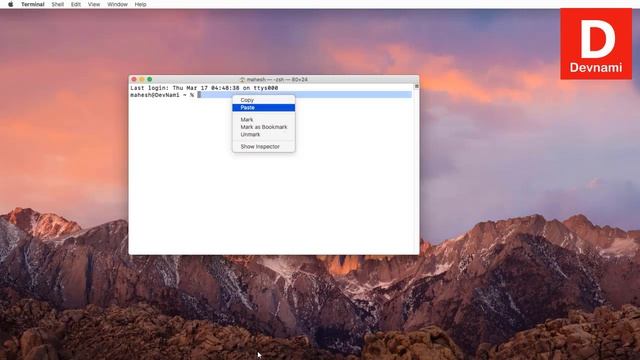This screenshot has height=360, width=640.
Task: Click the Terminal scrollbar marker at top right
Action: [x=416, y=86]
